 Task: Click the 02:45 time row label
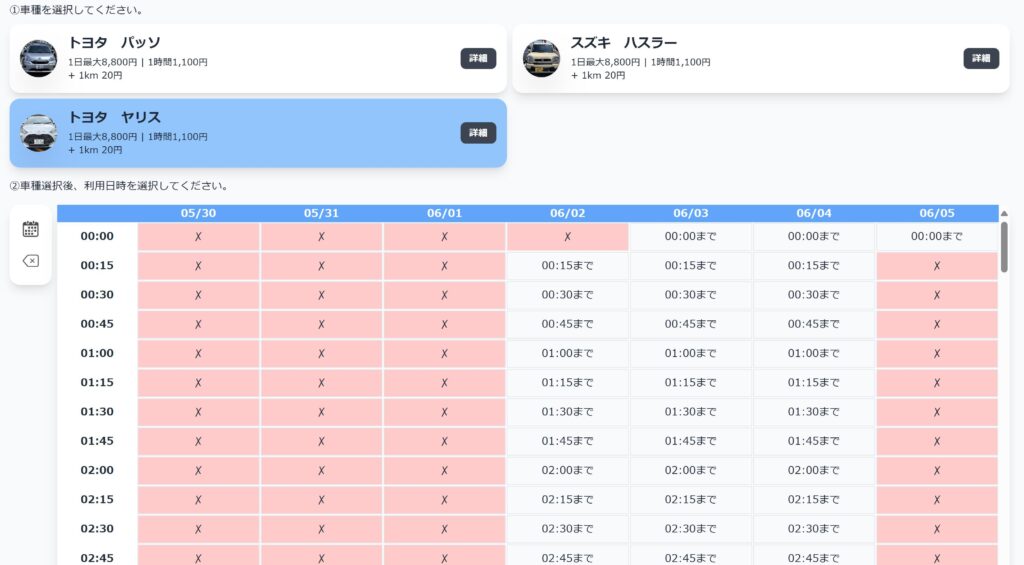(97, 557)
